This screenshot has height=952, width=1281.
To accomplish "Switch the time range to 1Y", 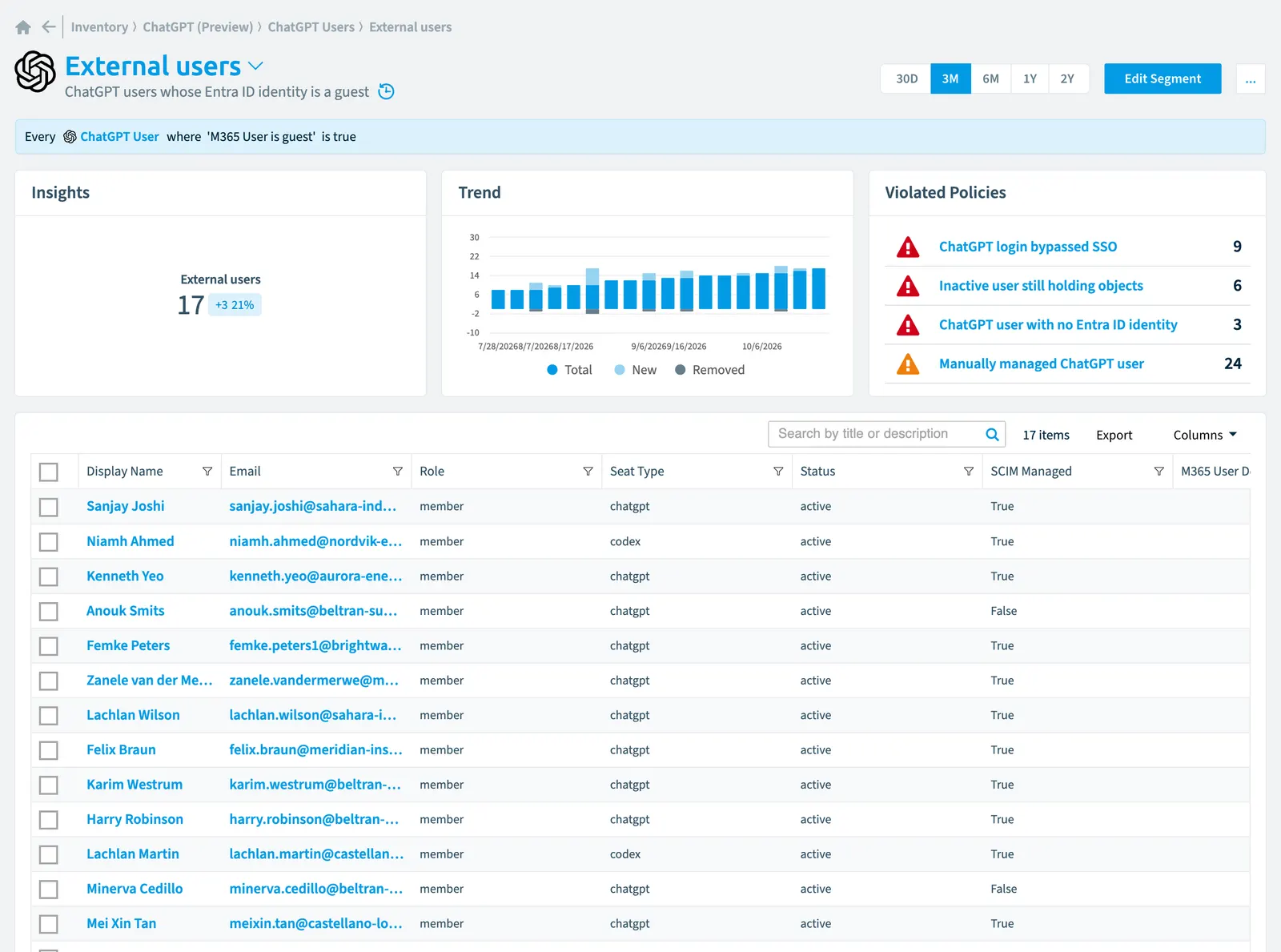I will (x=1030, y=79).
